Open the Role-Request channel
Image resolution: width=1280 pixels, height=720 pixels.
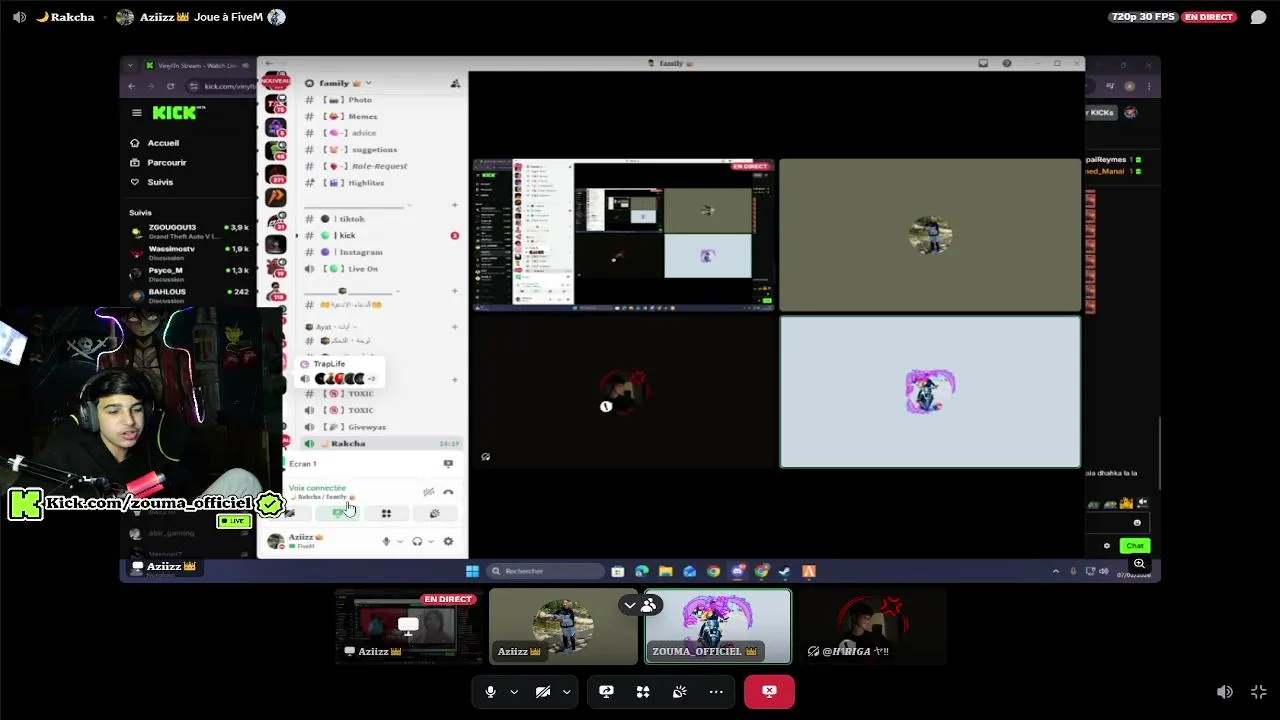coord(380,166)
